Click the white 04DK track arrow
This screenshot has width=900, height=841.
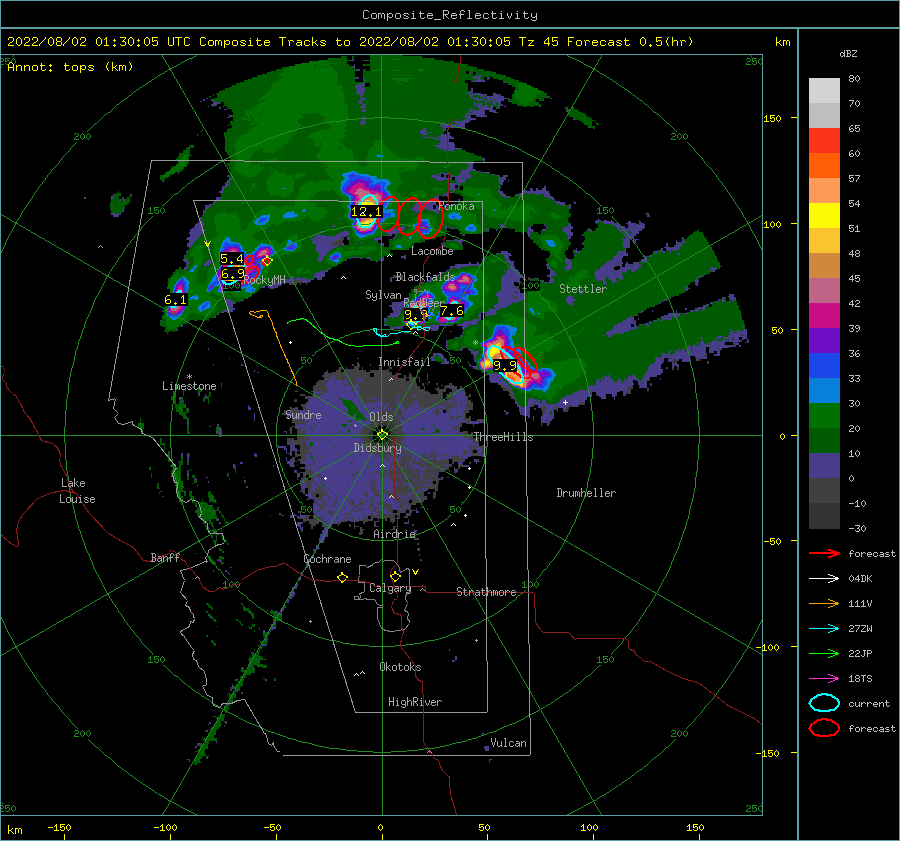[824, 578]
